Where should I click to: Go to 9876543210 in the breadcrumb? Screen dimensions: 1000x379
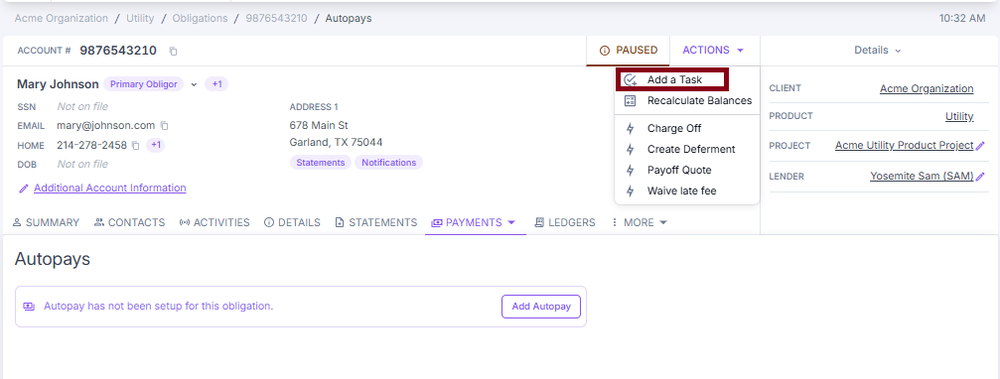(276, 19)
